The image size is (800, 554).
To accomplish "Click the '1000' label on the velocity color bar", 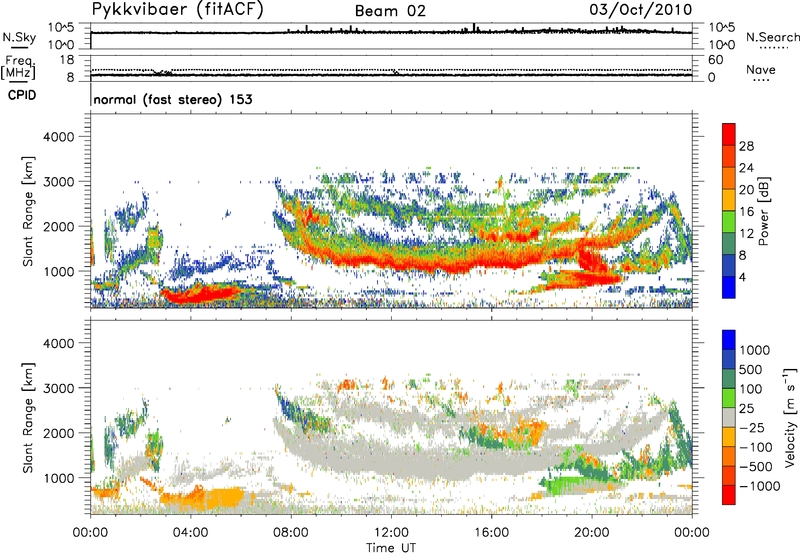I will (x=755, y=350).
